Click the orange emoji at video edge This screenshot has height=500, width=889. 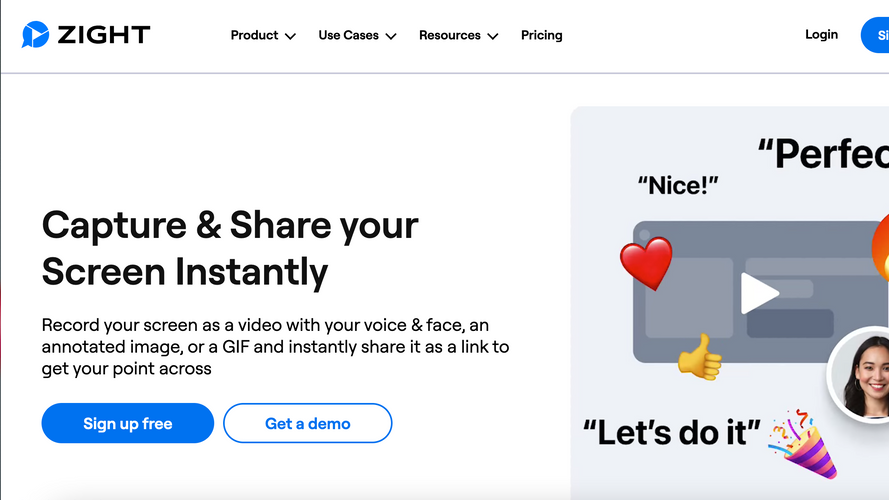click(880, 248)
